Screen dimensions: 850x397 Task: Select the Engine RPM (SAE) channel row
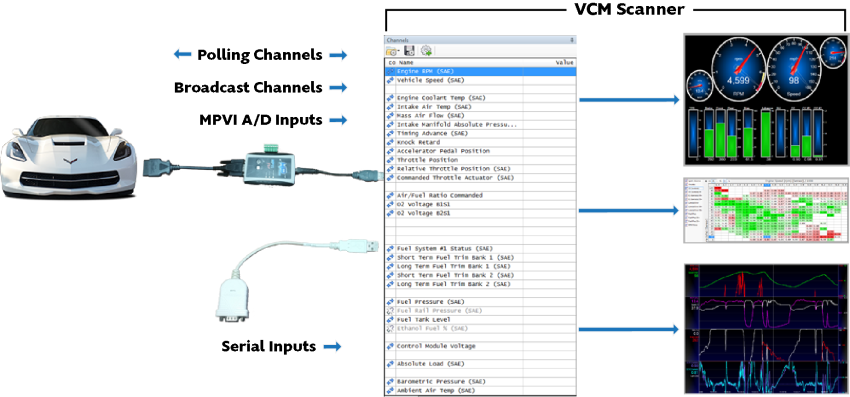(x=480, y=72)
